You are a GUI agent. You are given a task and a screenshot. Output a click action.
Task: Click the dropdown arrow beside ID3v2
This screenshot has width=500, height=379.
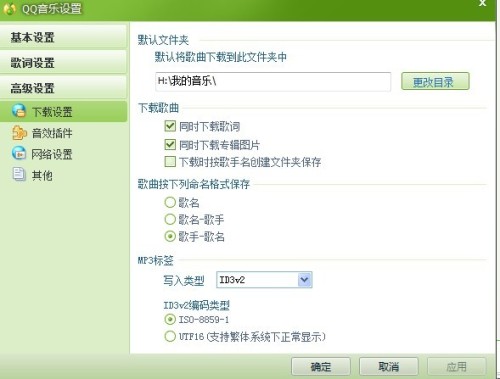point(305,280)
